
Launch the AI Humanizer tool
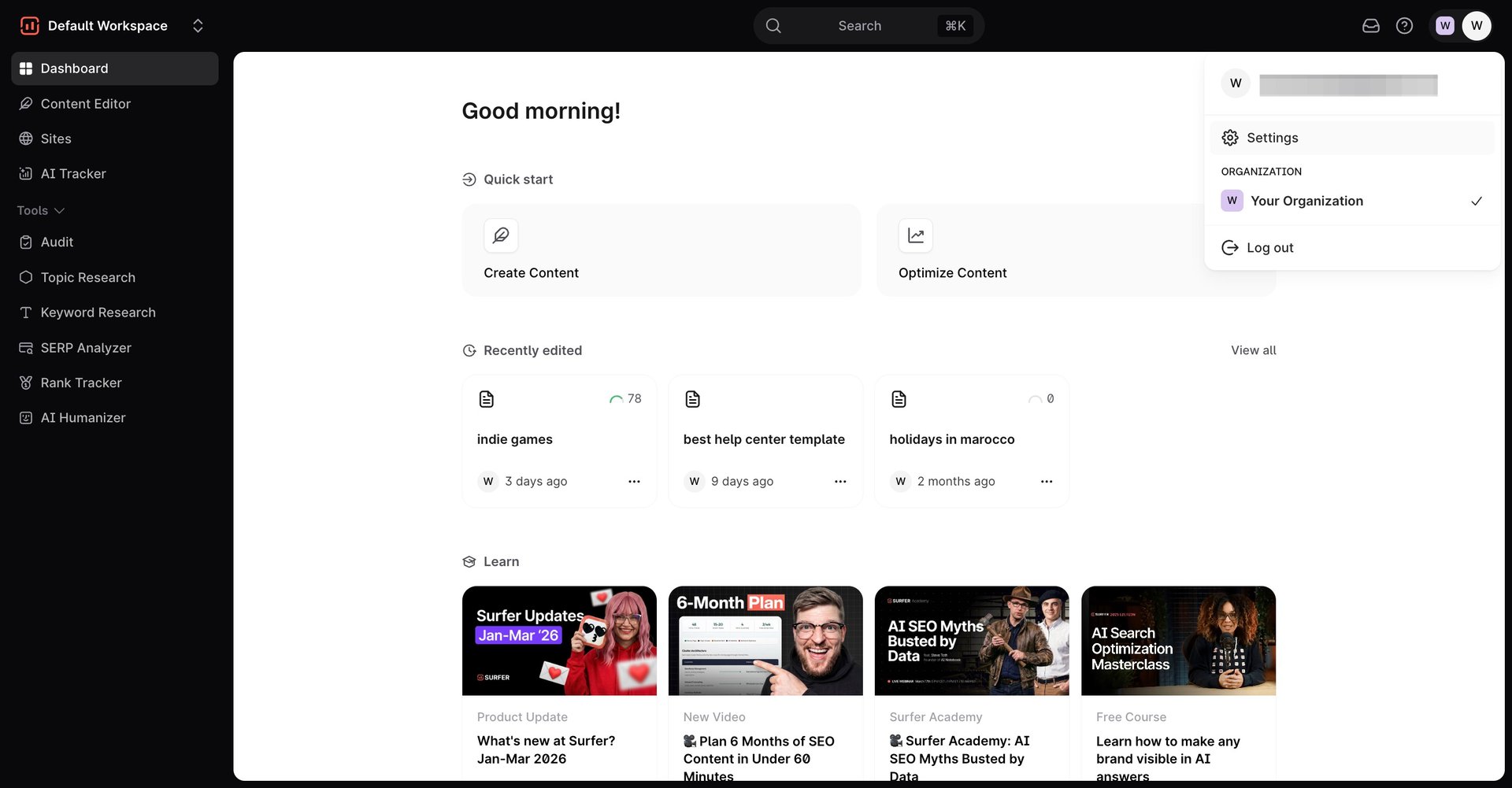(83, 418)
